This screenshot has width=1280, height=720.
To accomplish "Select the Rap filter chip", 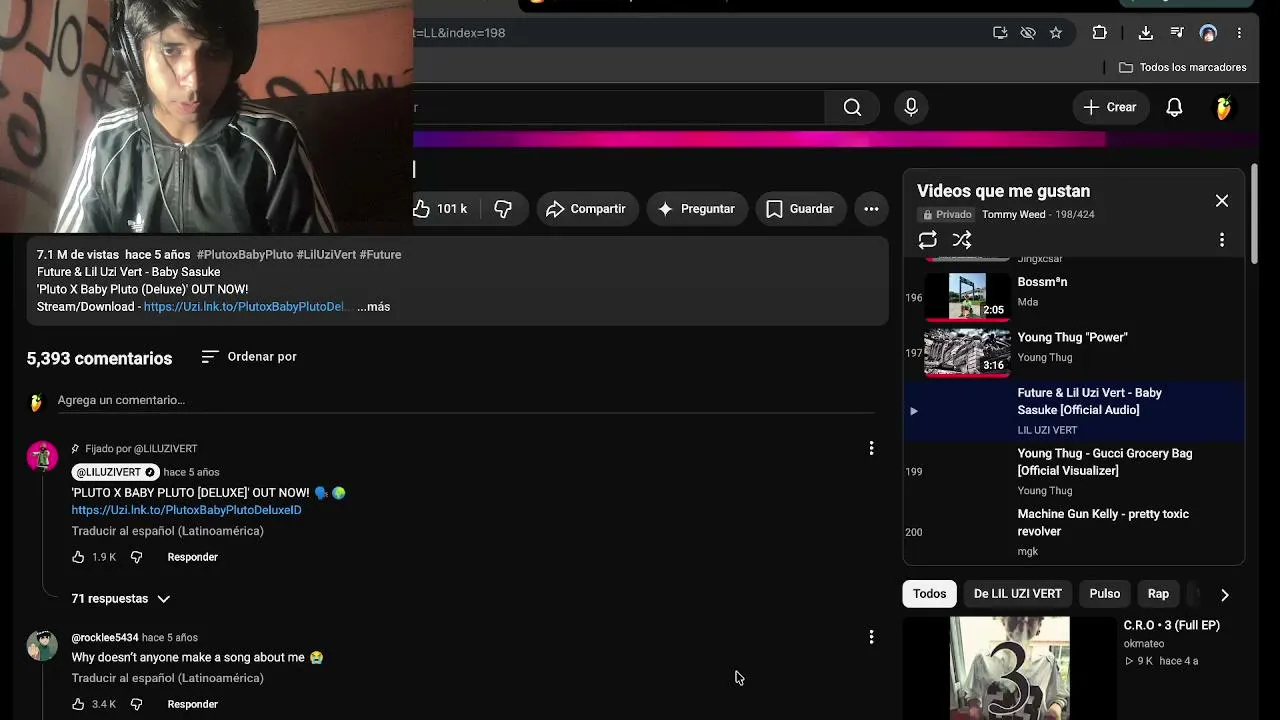I will (x=1158, y=594).
